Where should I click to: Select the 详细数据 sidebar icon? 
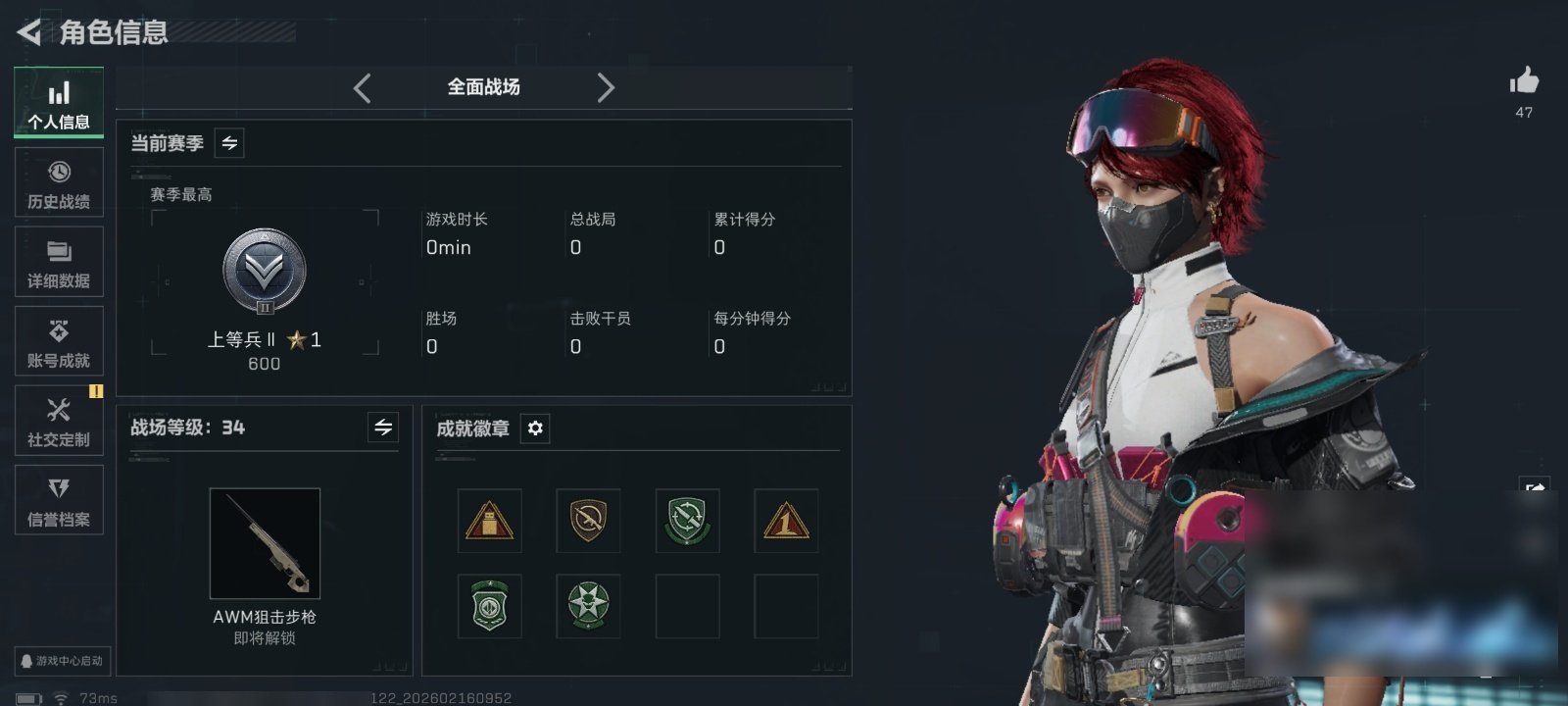tap(59, 263)
